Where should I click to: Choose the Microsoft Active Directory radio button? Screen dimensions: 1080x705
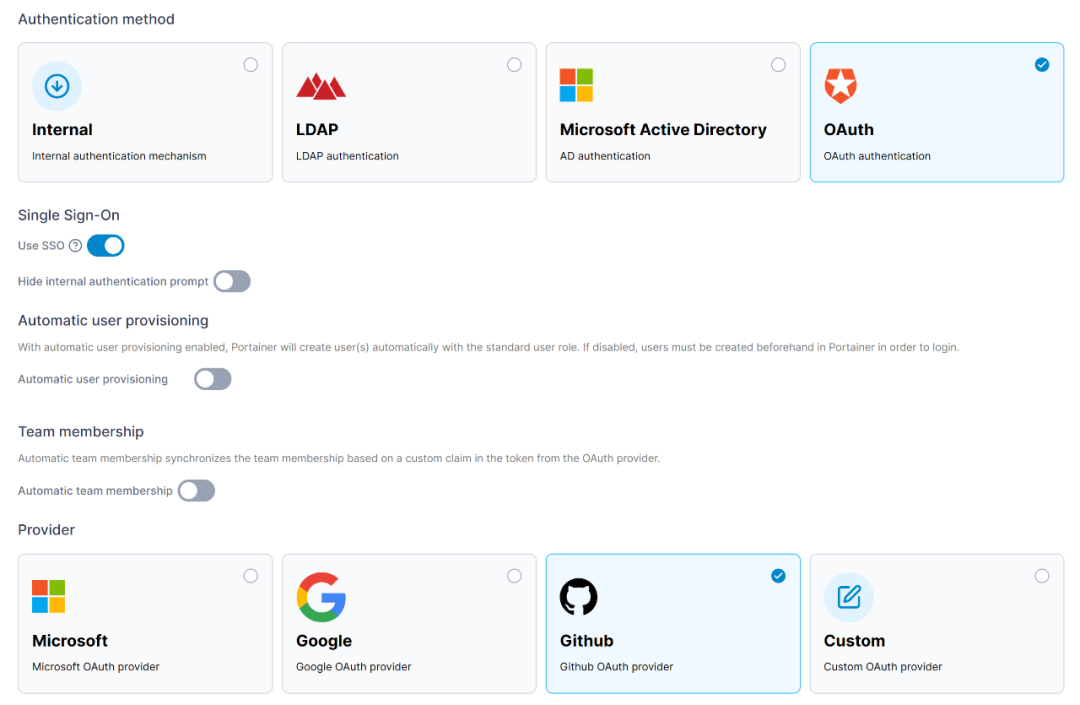778,65
